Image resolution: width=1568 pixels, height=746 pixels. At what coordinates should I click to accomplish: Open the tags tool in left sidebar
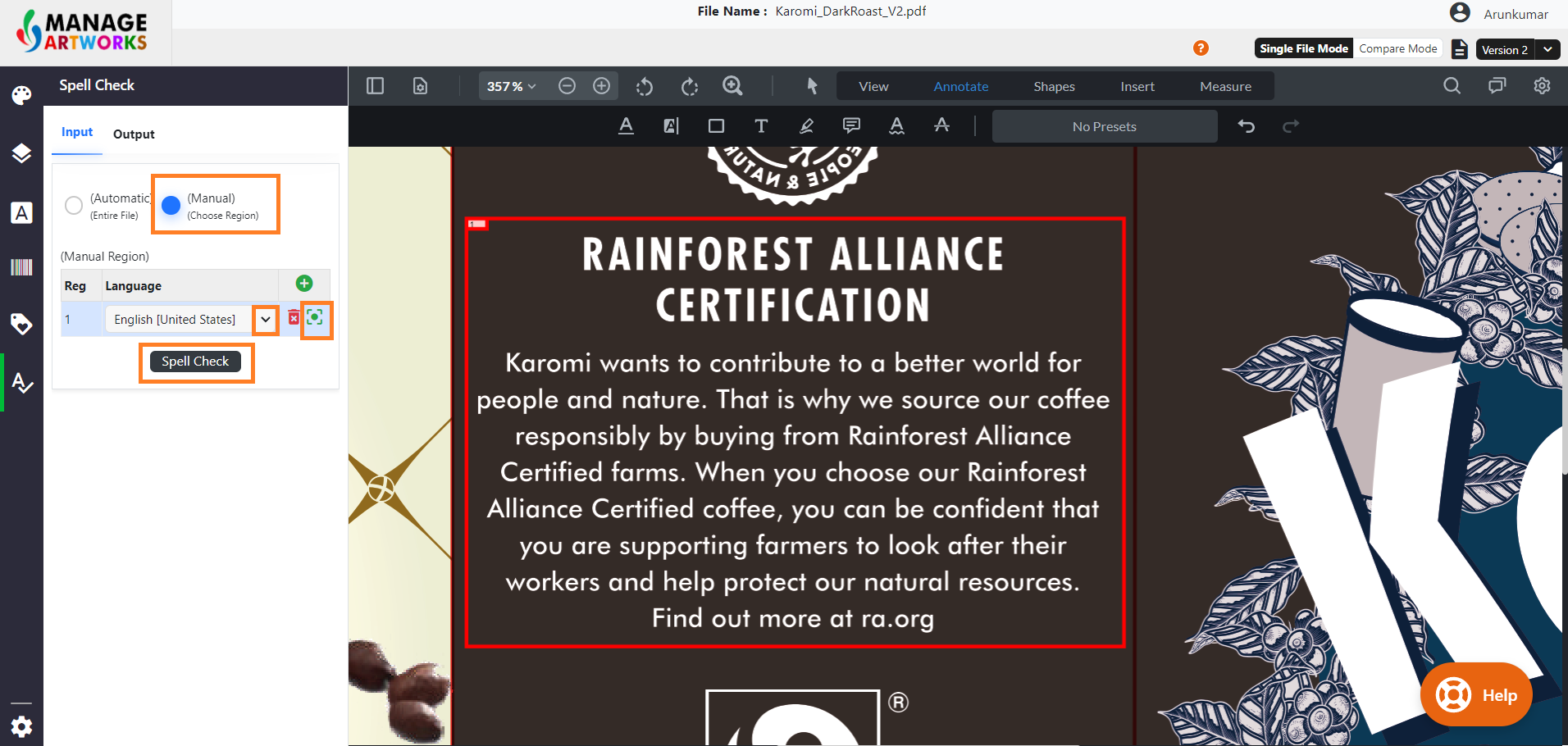21,324
